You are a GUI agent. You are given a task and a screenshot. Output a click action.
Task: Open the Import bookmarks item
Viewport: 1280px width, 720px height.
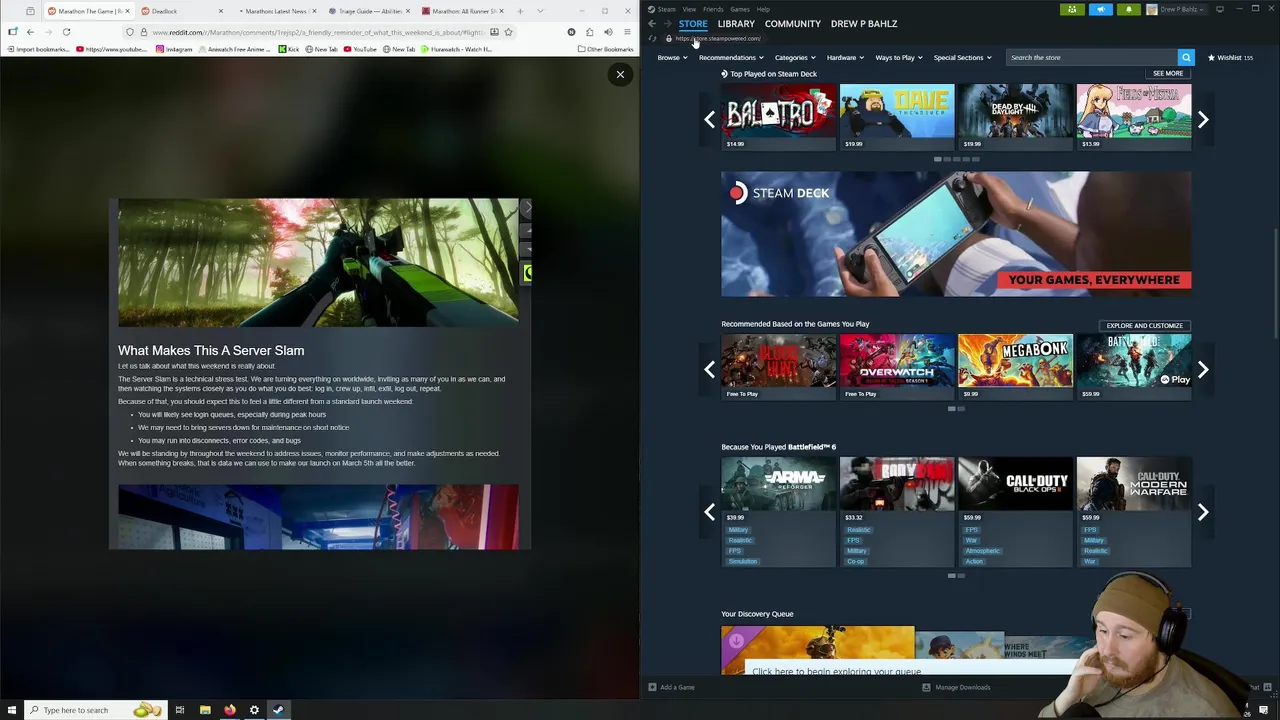tap(39, 49)
